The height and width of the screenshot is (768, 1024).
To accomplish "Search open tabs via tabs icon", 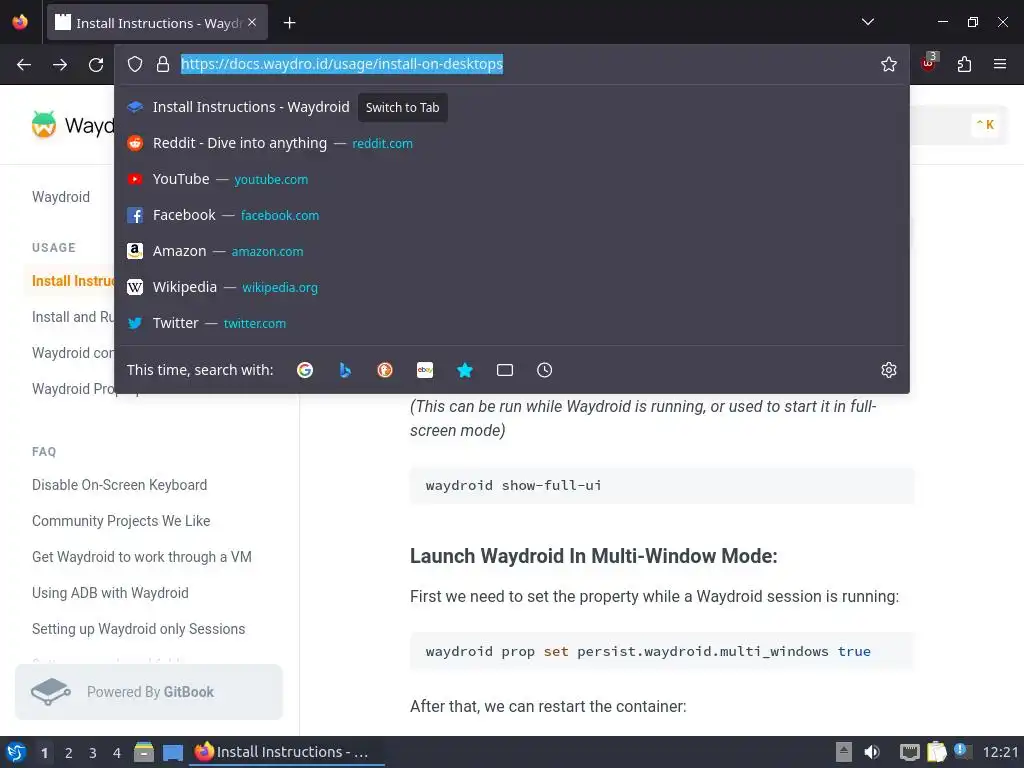I will pyautogui.click(x=505, y=370).
